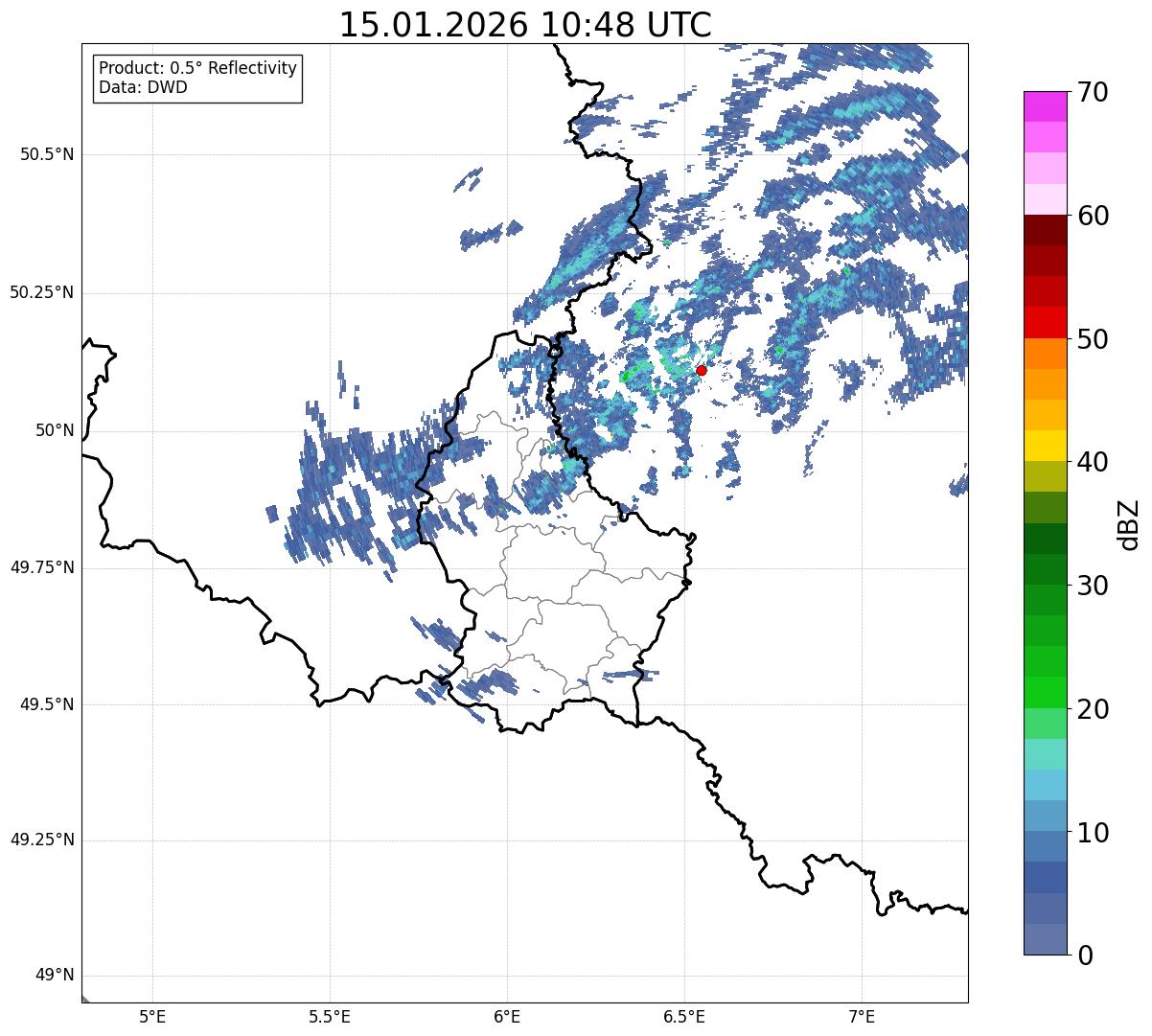Click the 50.25°N latitude label
The height and width of the screenshot is (1036, 1152).
click(42, 292)
